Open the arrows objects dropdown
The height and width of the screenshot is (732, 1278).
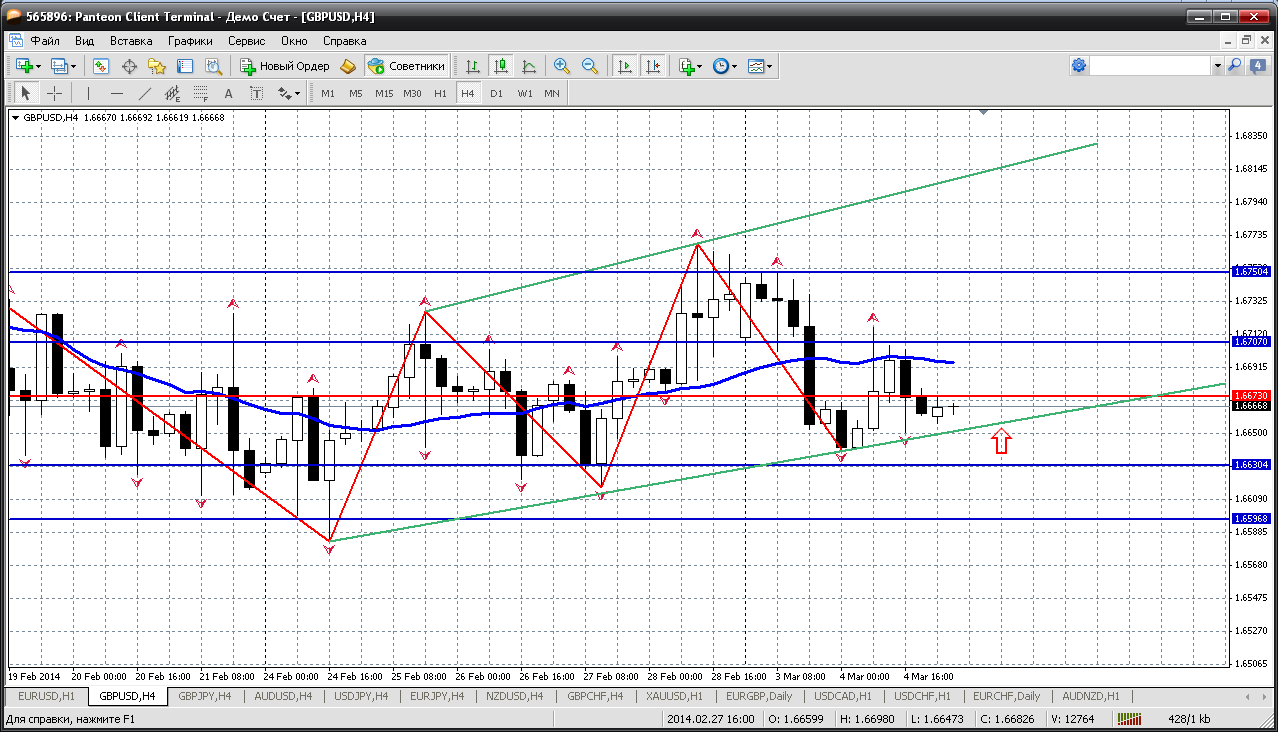(x=289, y=93)
